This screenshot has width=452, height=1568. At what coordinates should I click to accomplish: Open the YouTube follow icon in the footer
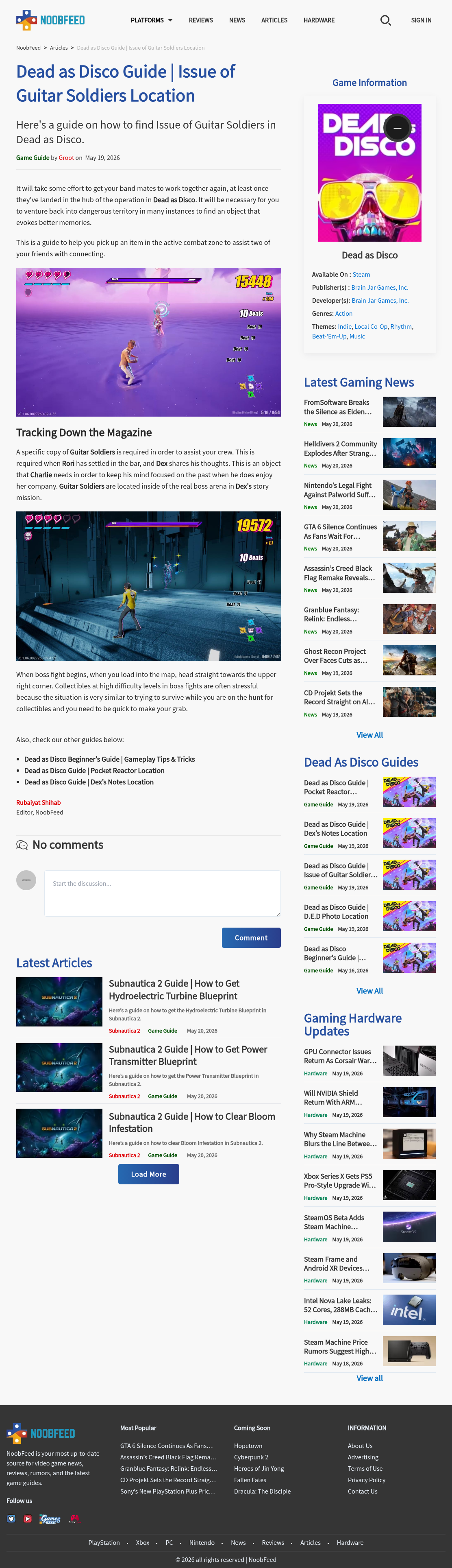tap(27, 1519)
